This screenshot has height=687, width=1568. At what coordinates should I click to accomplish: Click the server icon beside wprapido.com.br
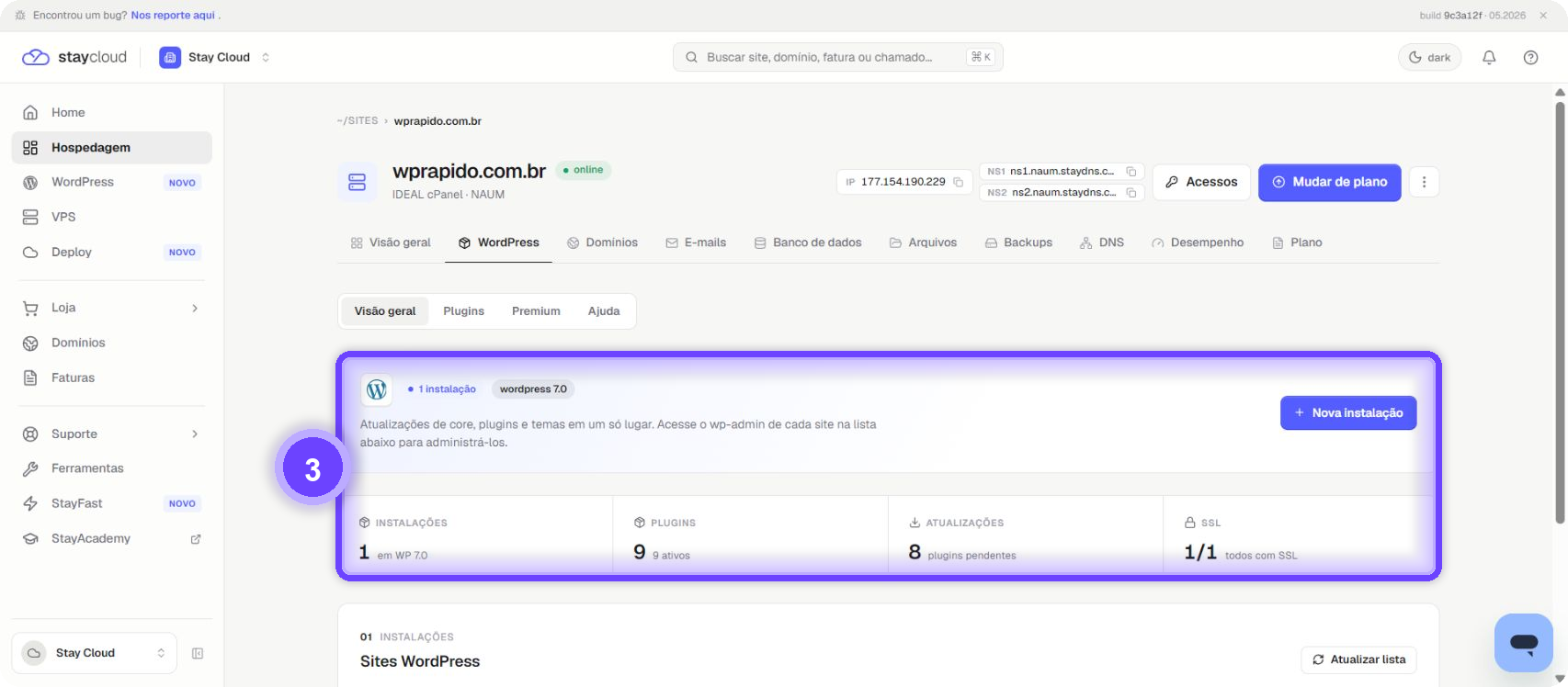pyautogui.click(x=358, y=182)
